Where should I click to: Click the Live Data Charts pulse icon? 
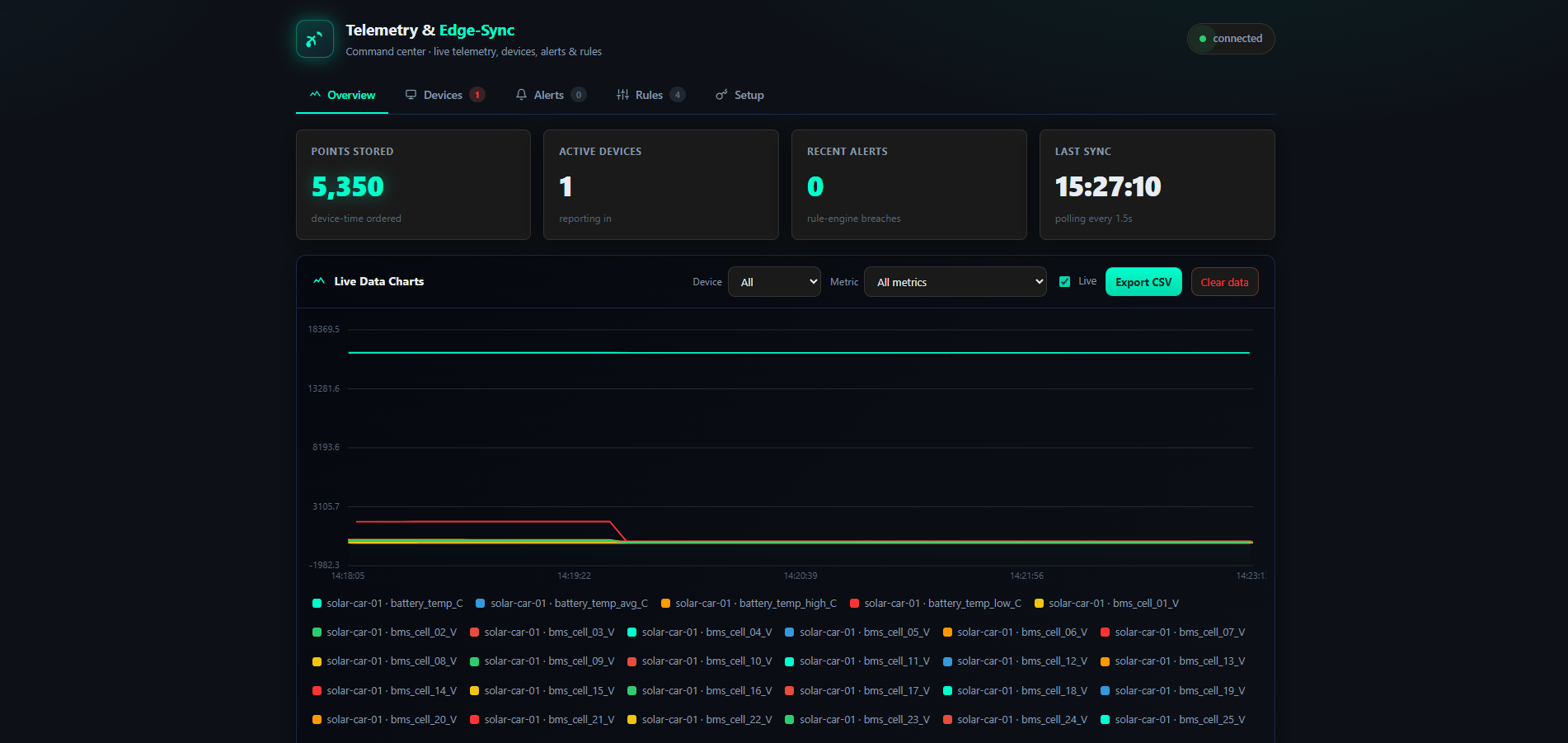(x=319, y=281)
